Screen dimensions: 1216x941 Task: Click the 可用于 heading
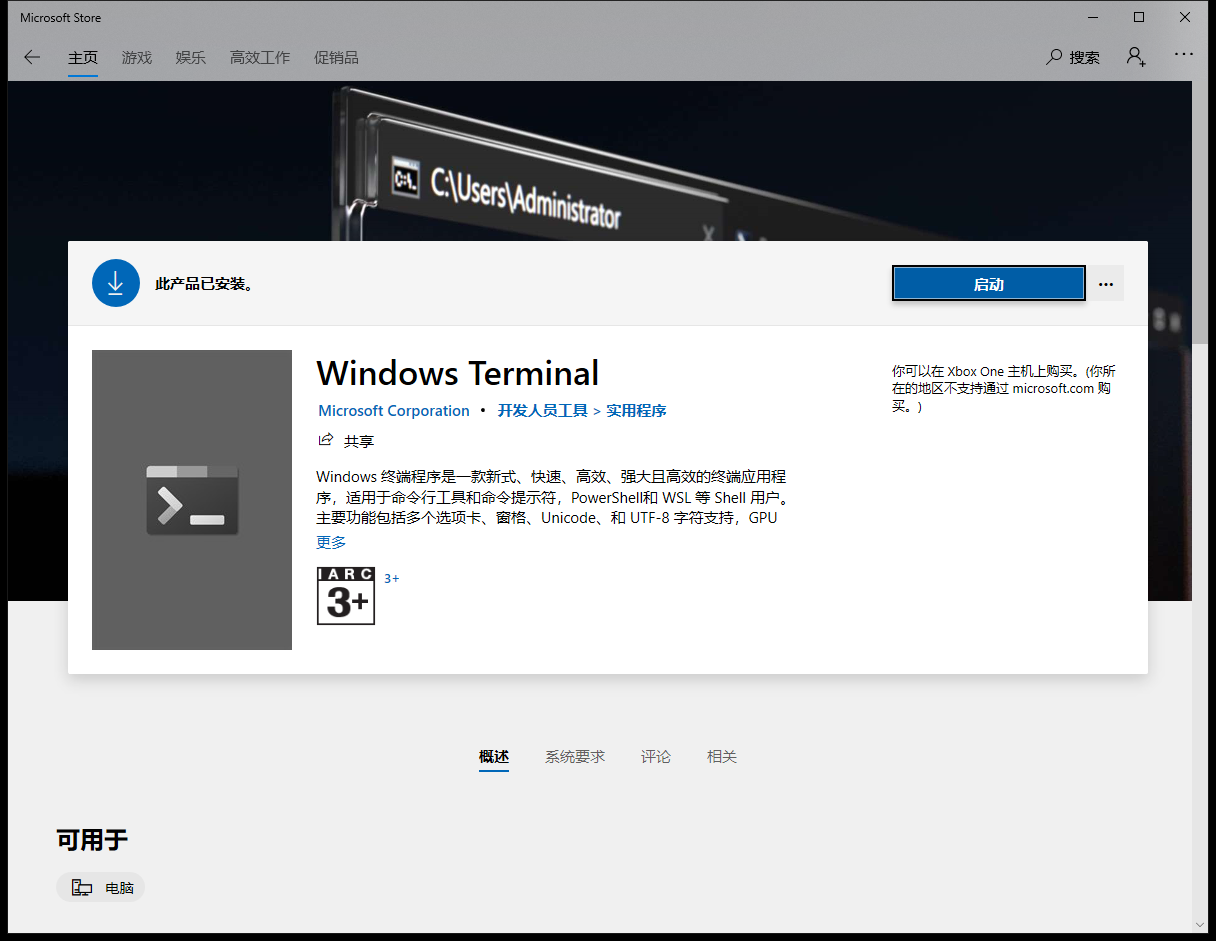click(92, 840)
